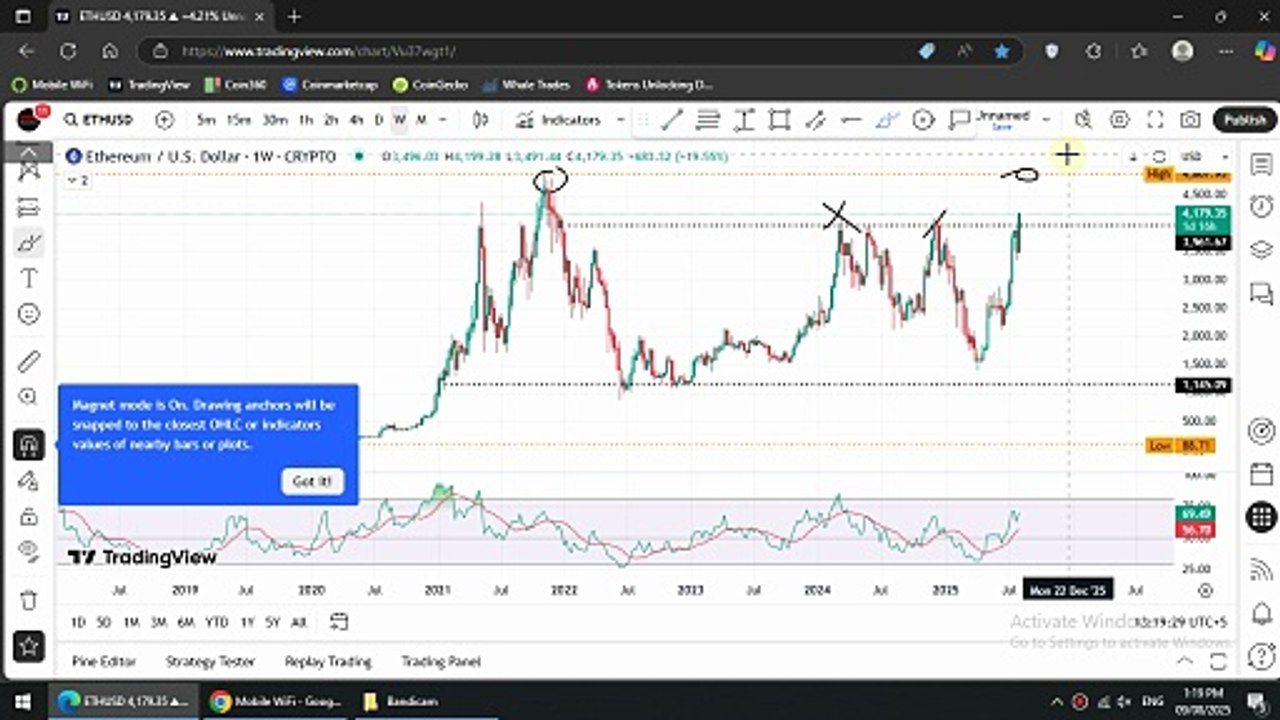
Task: Enter fullscreen mode
Action: coord(1155,120)
